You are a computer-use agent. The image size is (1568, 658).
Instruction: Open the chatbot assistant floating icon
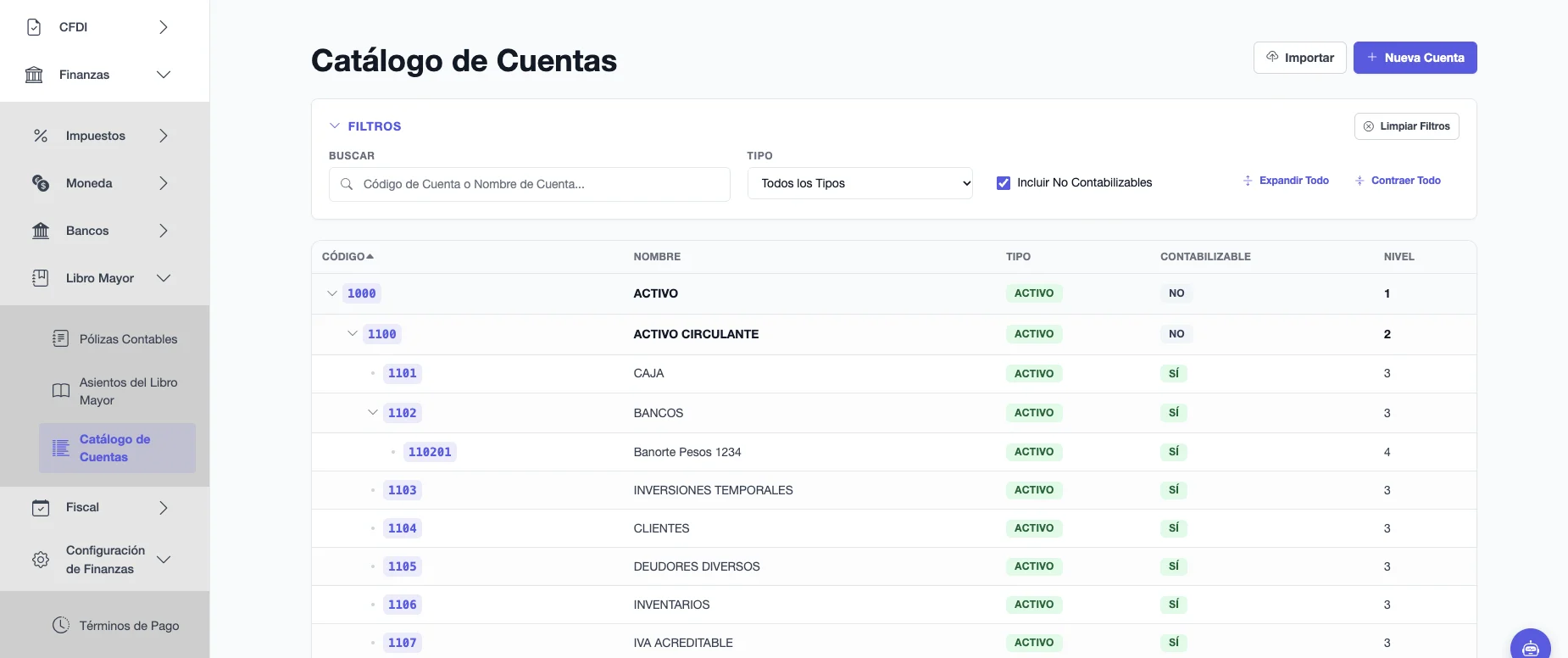(1531, 648)
